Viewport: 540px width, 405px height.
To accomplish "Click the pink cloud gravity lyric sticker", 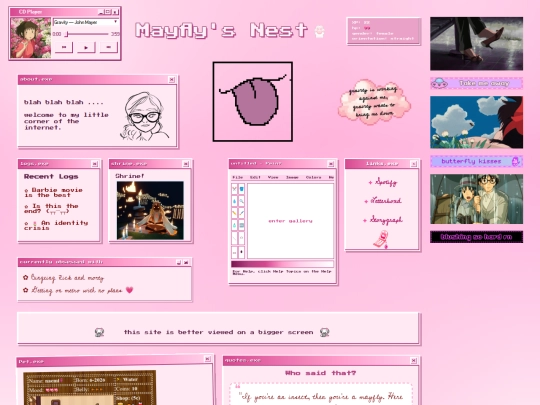I will point(374,102).
